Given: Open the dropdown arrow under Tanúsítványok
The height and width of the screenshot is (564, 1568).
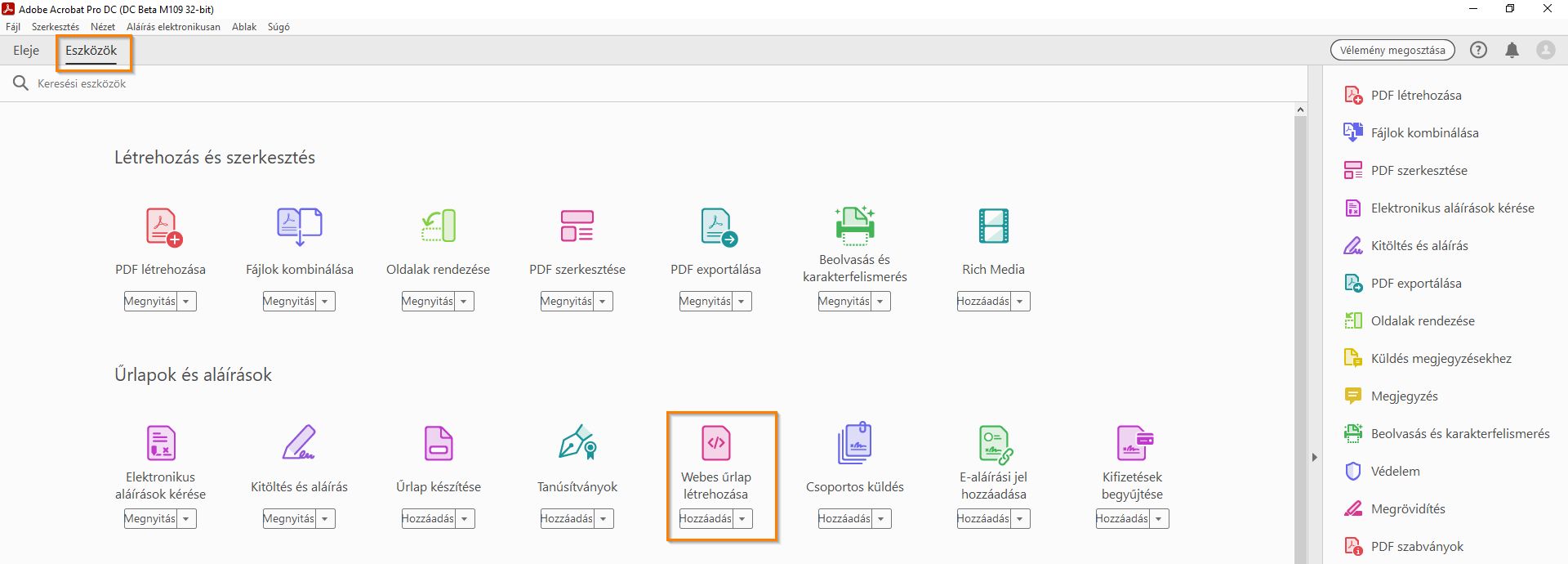Looking at the screenshot, I should [x=604, y=519].
